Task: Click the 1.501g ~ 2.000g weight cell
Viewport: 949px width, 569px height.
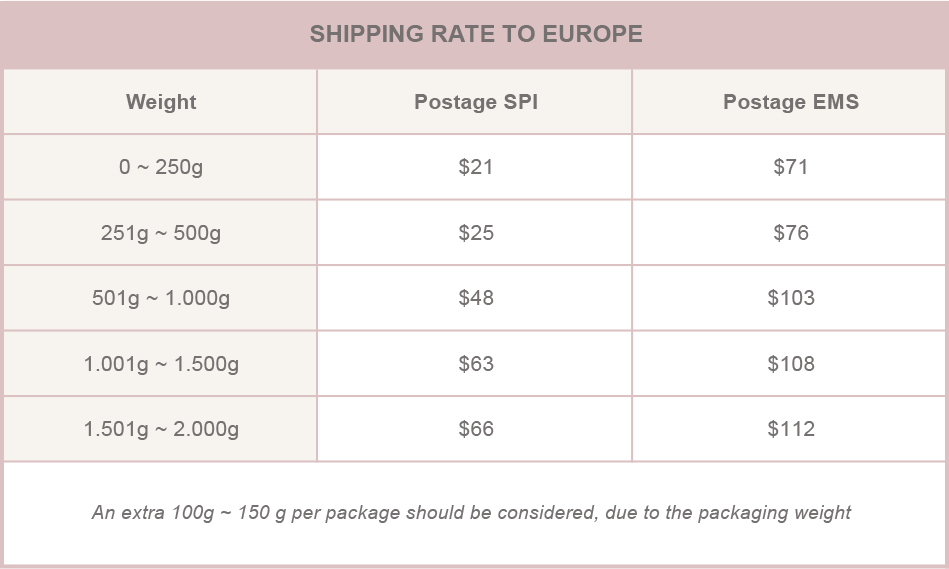Action: pyautogui.click(x=160, y=429)
